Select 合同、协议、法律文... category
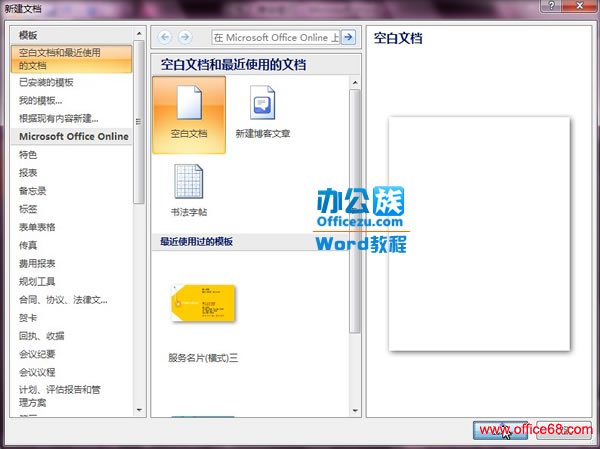 tap(63, 299)
